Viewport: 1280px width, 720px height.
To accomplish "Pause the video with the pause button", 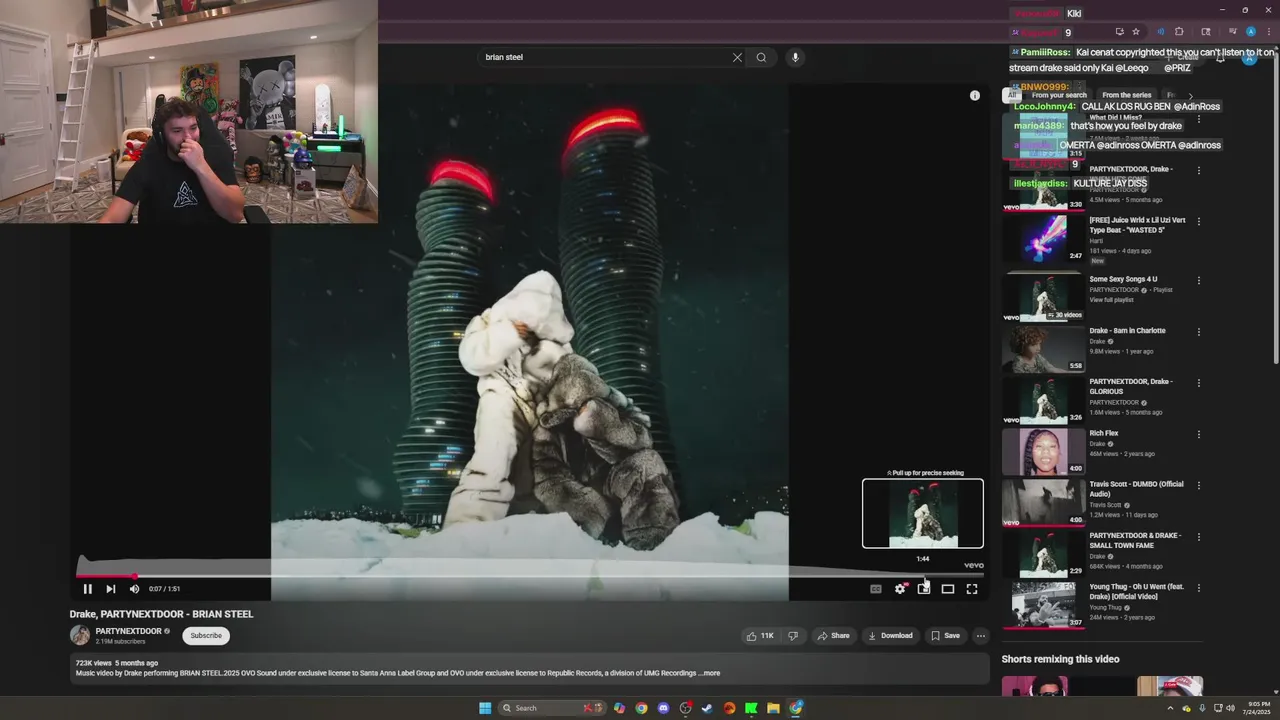I will point(87,589).
